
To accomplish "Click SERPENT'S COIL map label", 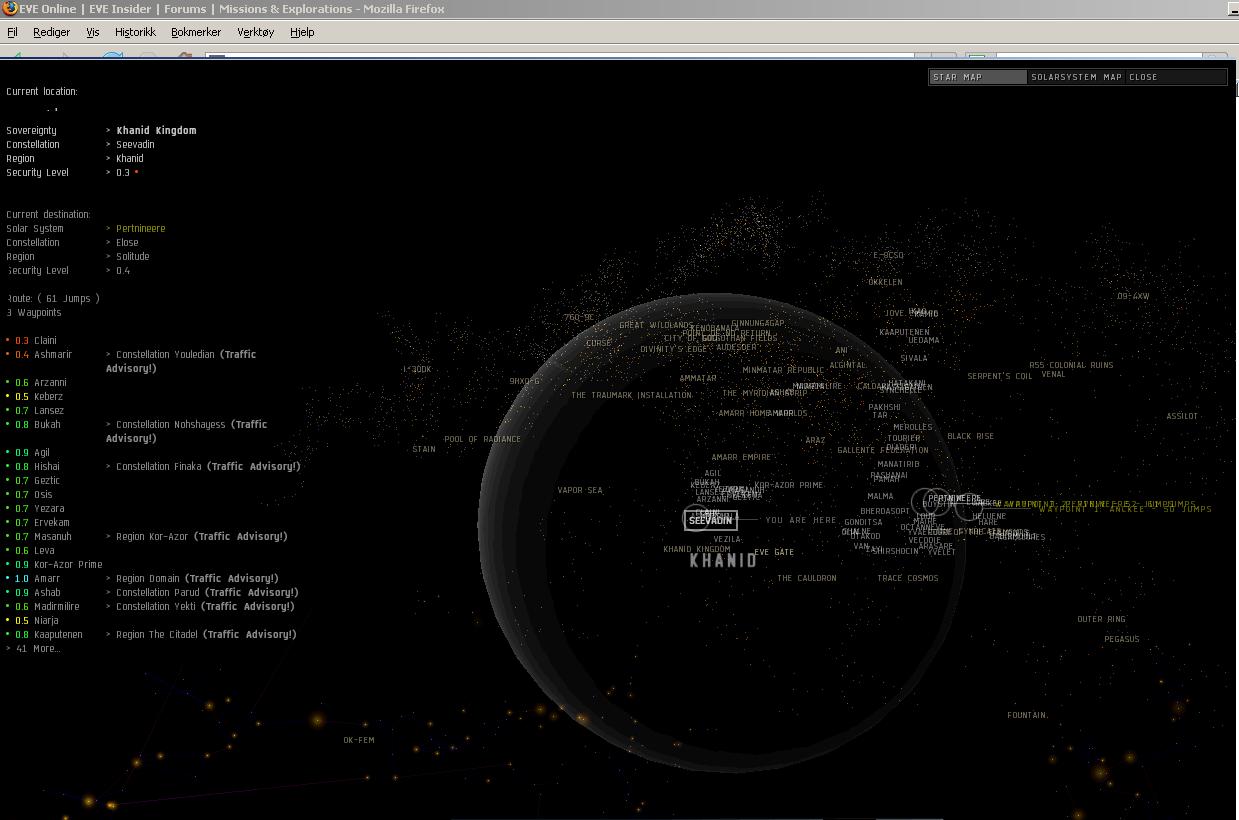I will coord(999,376).
